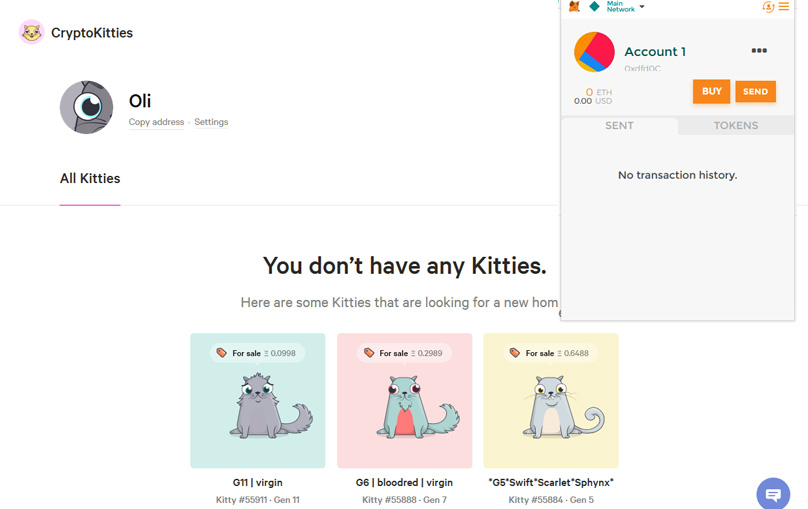Click the teal network diamond icon
The height and width of the screenshot is (509, 808).
point(595,6)
